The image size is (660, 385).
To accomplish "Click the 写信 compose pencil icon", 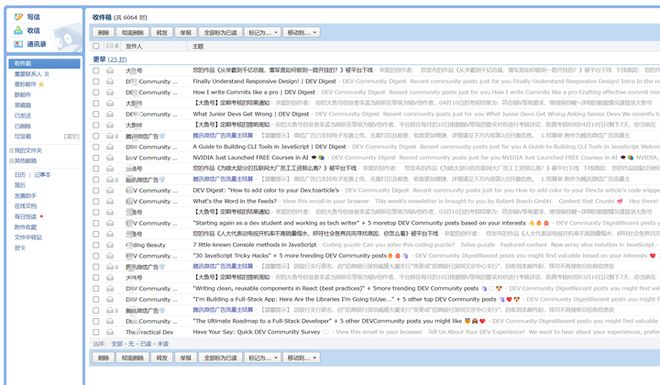I will pyautogui.click(x=19, y=17).
